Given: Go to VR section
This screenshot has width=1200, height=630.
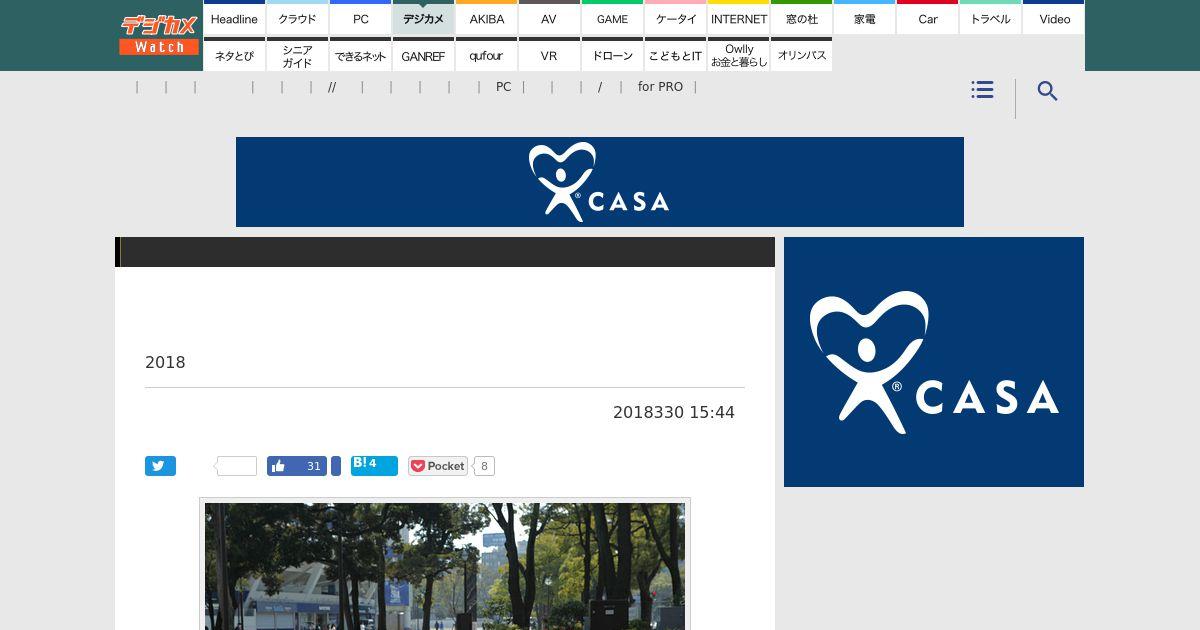Looking at the screenshot, I should 549,55.
